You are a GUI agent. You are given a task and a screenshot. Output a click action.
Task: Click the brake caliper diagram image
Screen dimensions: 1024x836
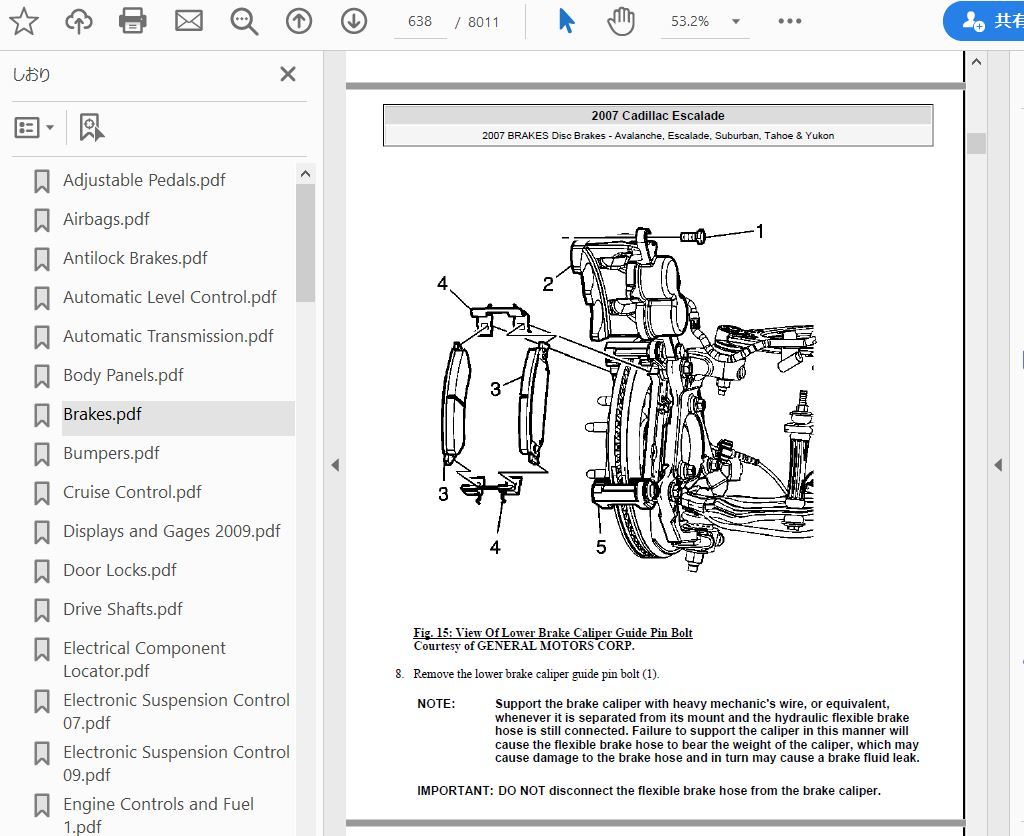click(625, 398)
